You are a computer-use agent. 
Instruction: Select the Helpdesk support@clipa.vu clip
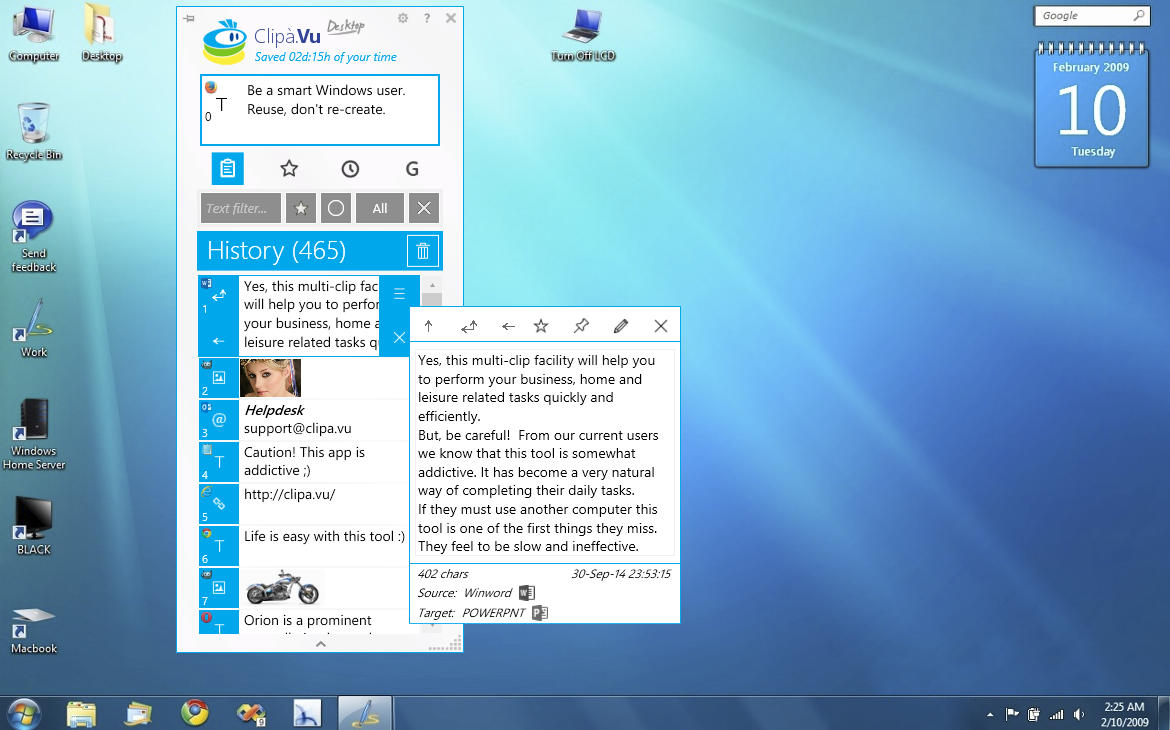click(322, 419)
